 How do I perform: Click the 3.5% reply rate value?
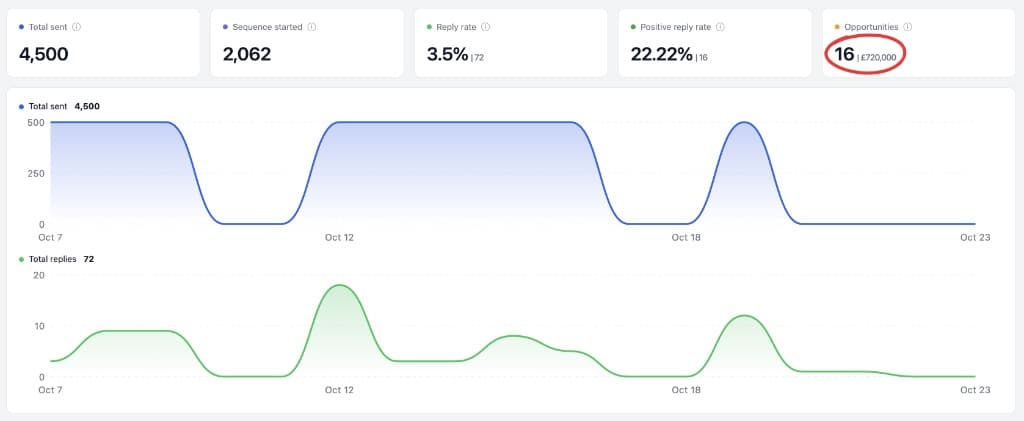(448, 54)
